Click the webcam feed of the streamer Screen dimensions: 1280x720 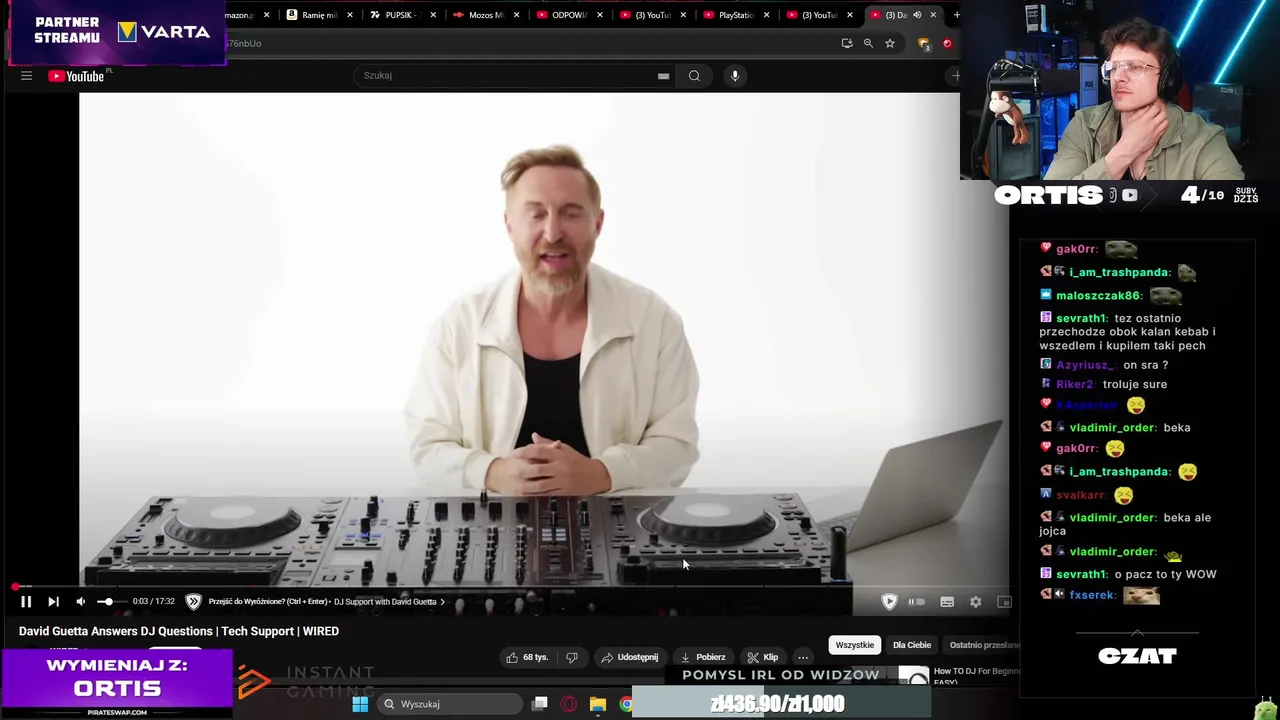pyautogui.click(x=1120, y=90)
